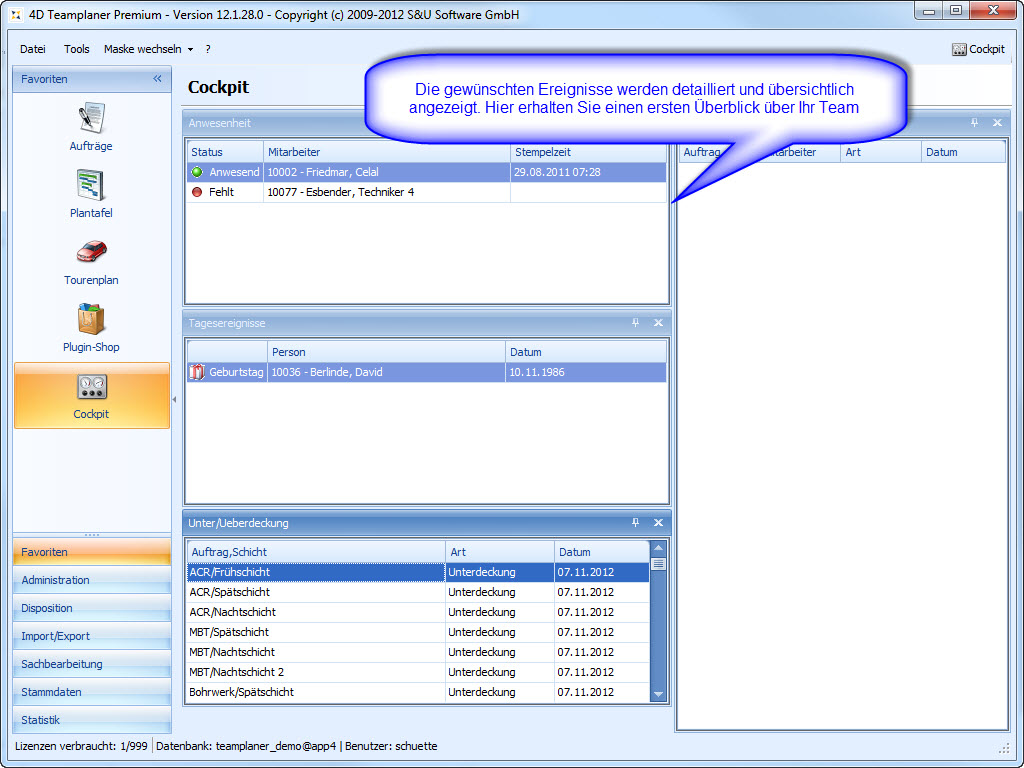This screenshot has width=1024, height=768.
Task: Open the Datei menu
Action: tap(33, 49)
